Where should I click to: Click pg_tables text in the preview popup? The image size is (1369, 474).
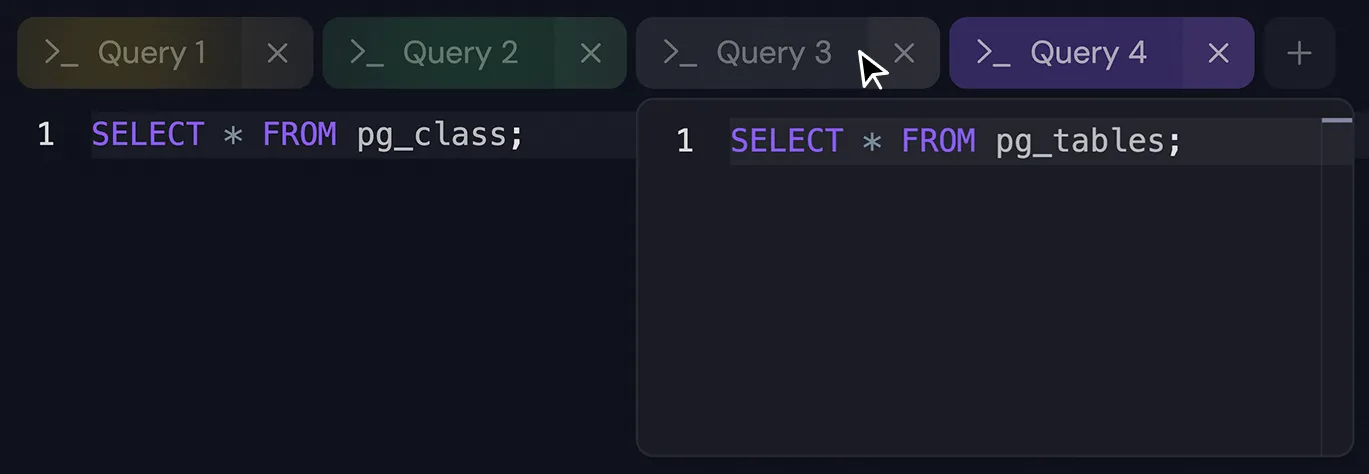pyautogui.click(x=1080, y=141)
